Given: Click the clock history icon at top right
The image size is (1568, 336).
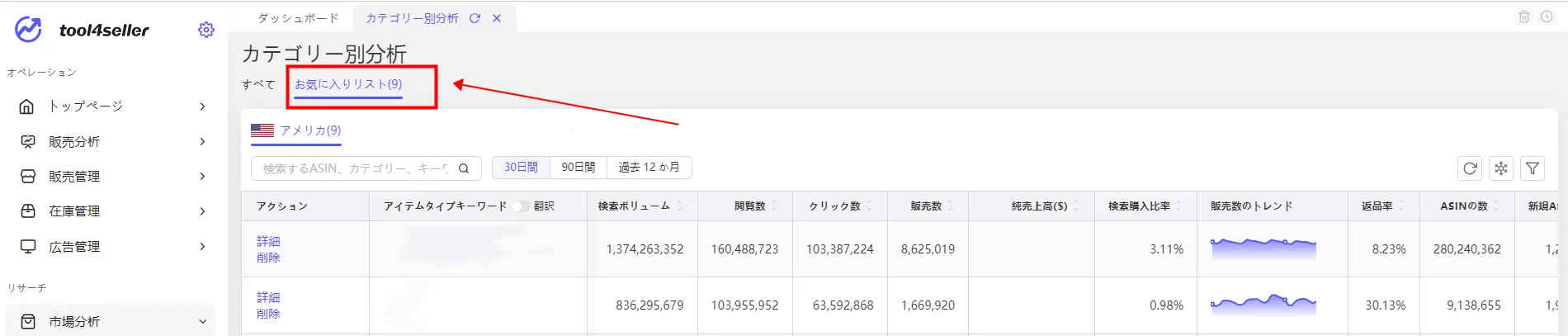Looking at the screenshot, I should pos(1547,17).
